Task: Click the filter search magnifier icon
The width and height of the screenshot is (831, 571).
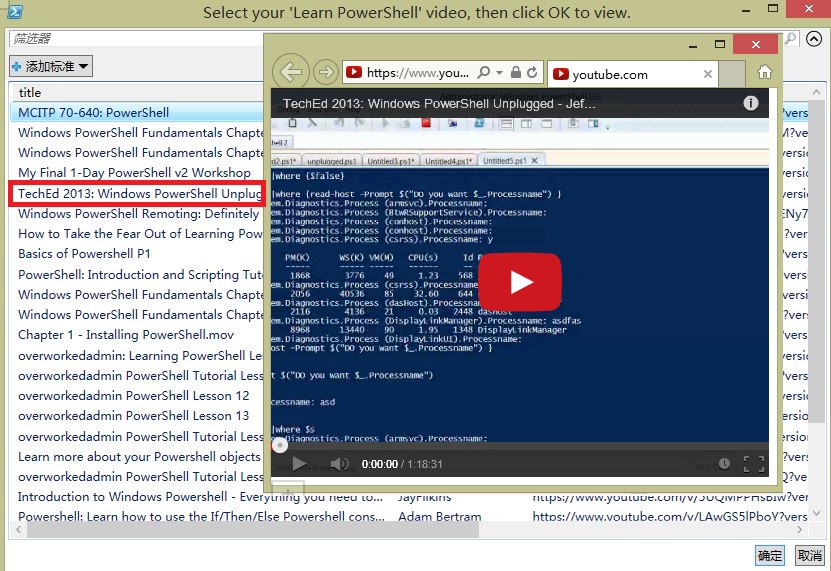Action: point(791,38)
